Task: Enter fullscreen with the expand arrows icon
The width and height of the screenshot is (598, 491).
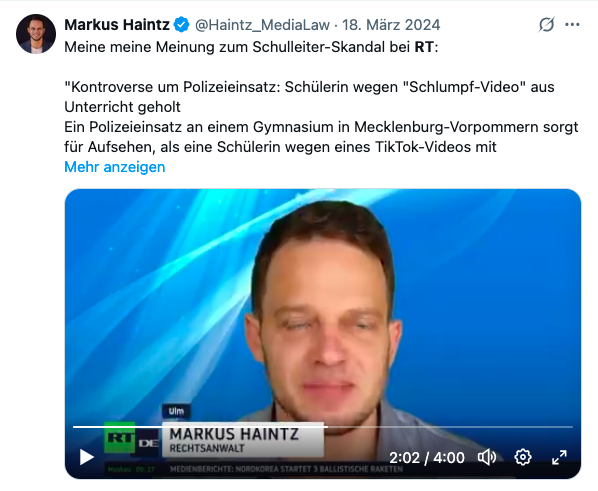Action: [559, 457]
